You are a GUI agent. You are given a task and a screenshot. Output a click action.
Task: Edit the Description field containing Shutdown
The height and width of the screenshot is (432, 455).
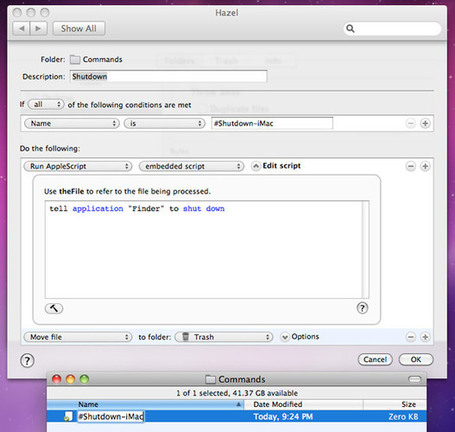click(x=168, y=76)
